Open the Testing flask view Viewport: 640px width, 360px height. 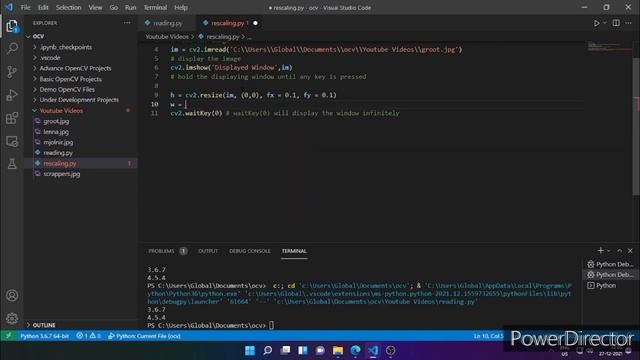tap(12, 164)
